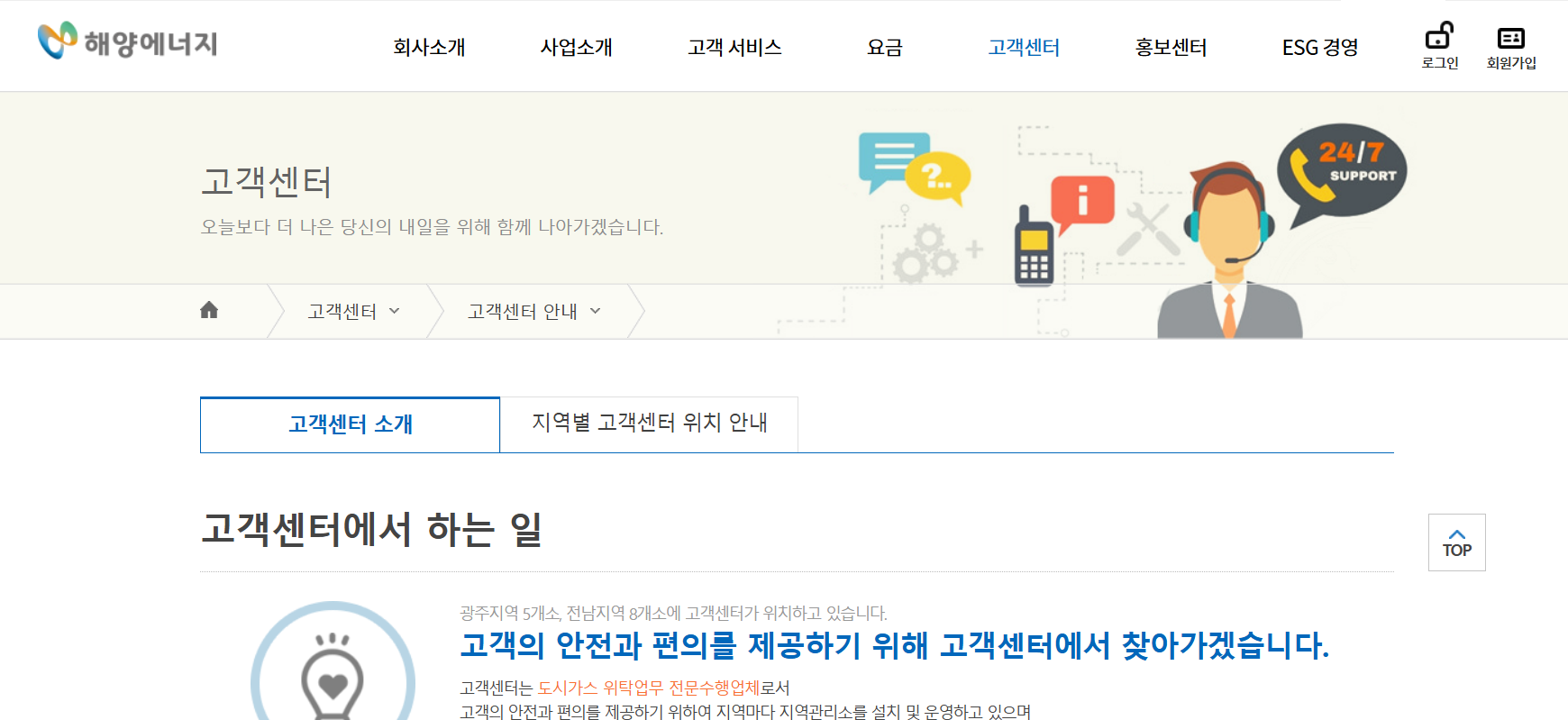Viewport: 1568px width, 720px height.
Task: Open the 고객 서비스 menu
Action: pyautogui.click(x=734, y=47)
